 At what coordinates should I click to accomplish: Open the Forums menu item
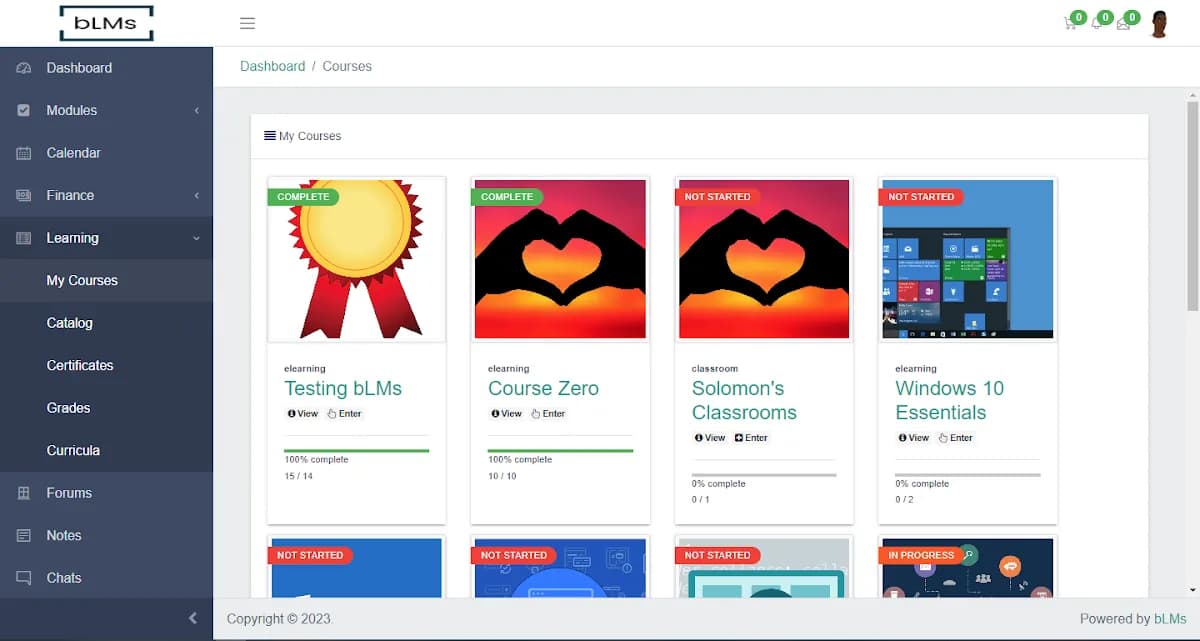[69, 493]
